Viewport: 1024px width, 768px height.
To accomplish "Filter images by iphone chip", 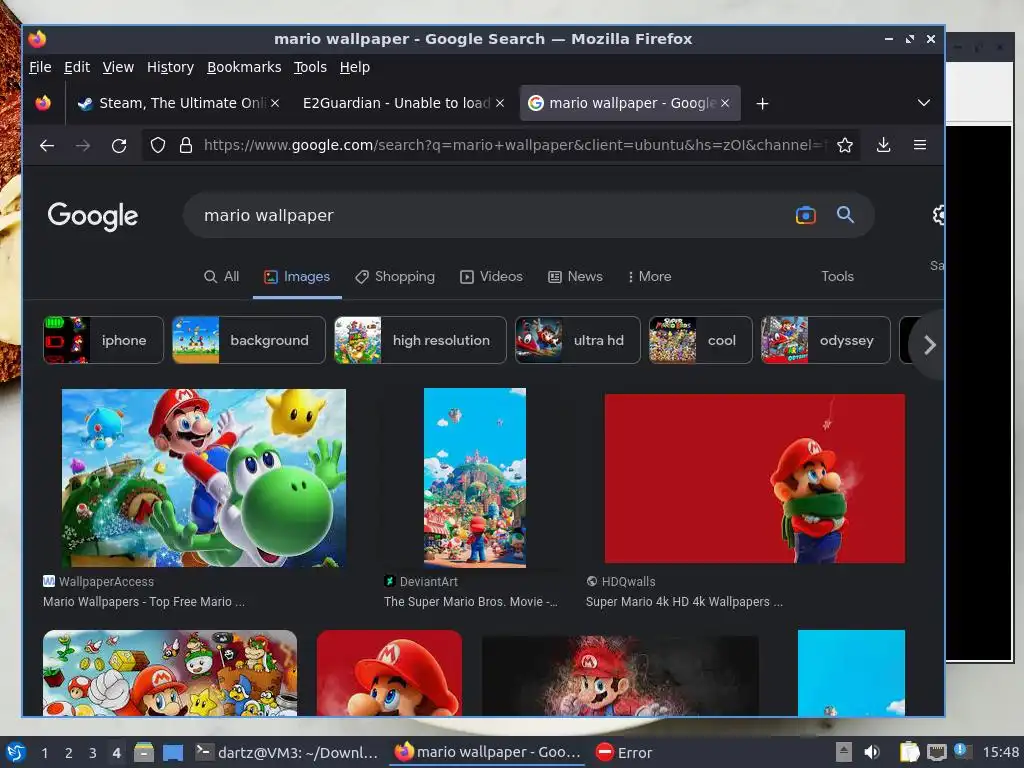I will (103, 340).
